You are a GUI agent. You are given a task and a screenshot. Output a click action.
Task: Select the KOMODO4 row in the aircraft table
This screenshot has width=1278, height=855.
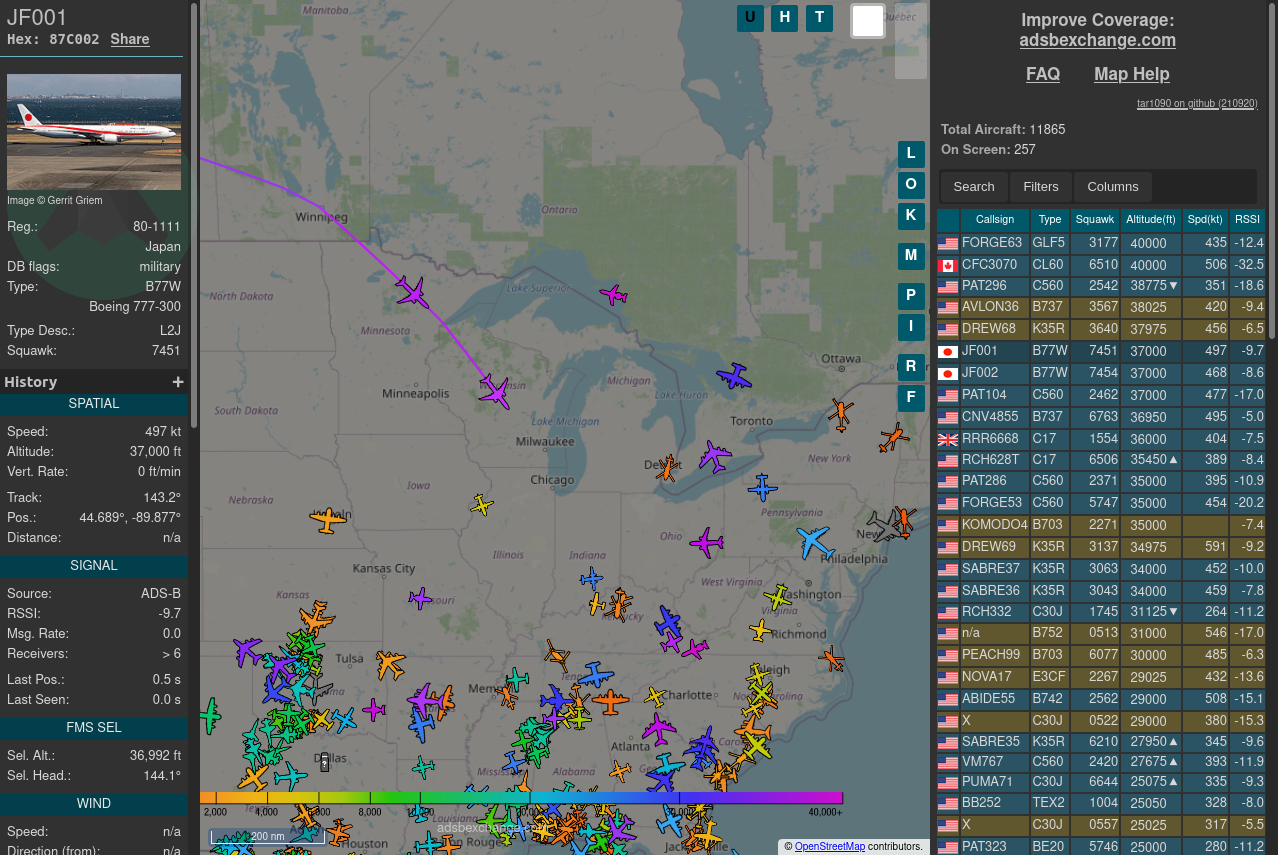coord(1101,525)
